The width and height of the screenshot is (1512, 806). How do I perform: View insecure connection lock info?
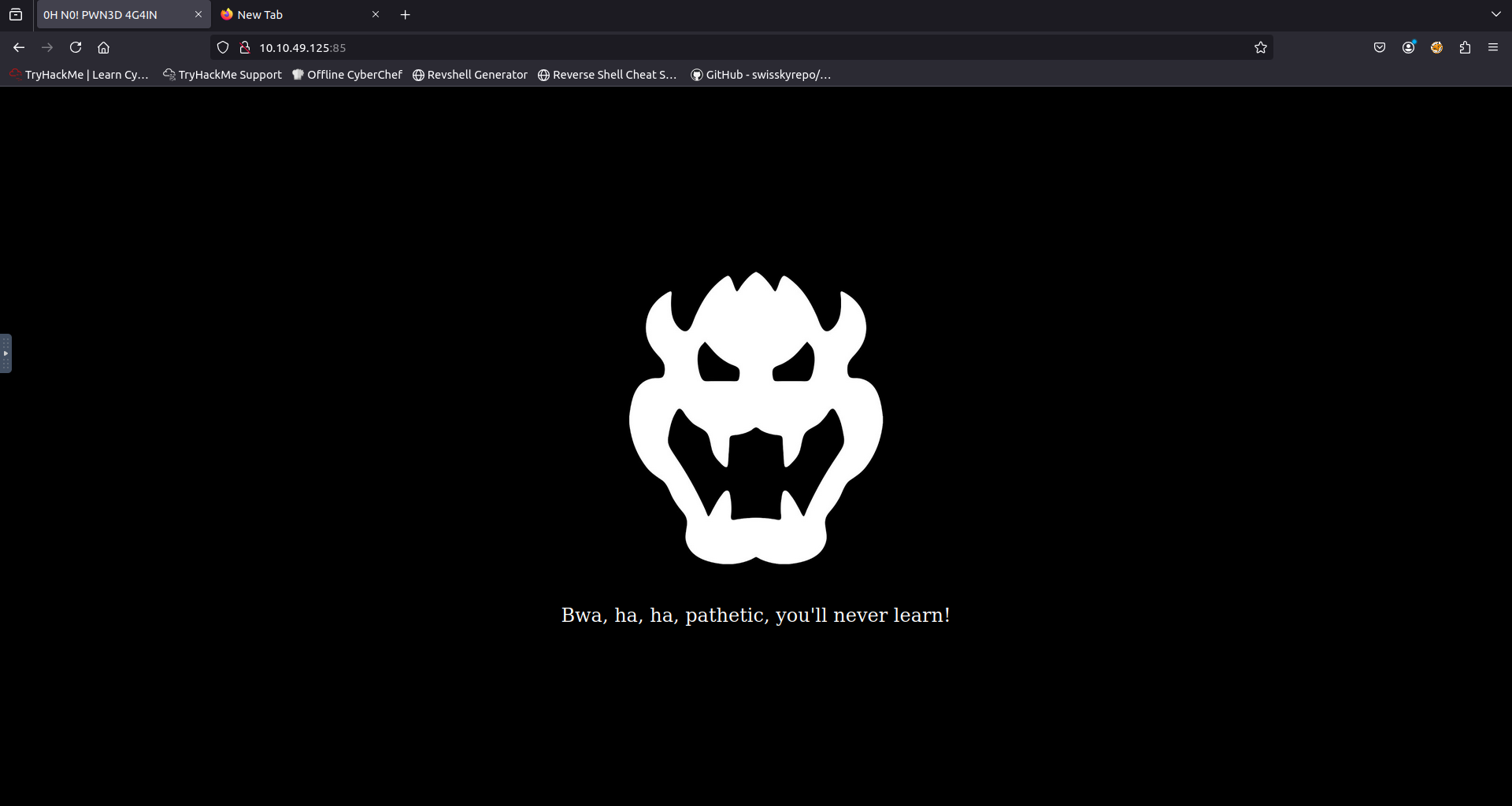(x=245, y=47)
